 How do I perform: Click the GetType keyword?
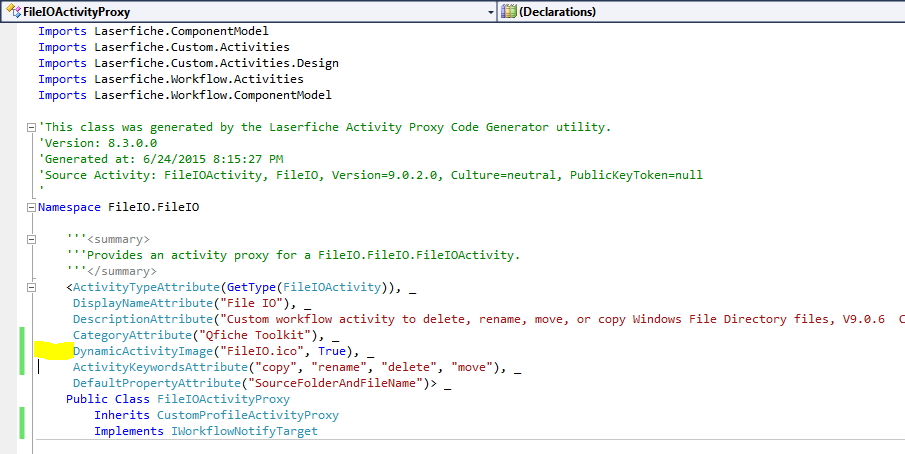coord(251,287)
